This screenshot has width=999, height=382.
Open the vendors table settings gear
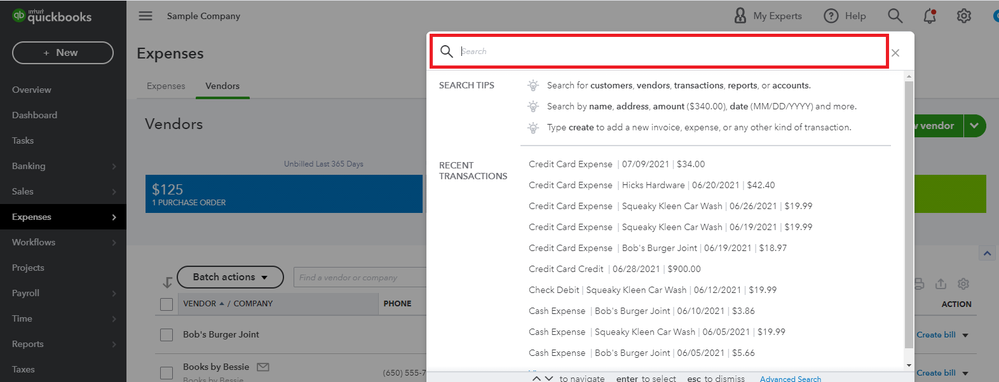point(963,284)
